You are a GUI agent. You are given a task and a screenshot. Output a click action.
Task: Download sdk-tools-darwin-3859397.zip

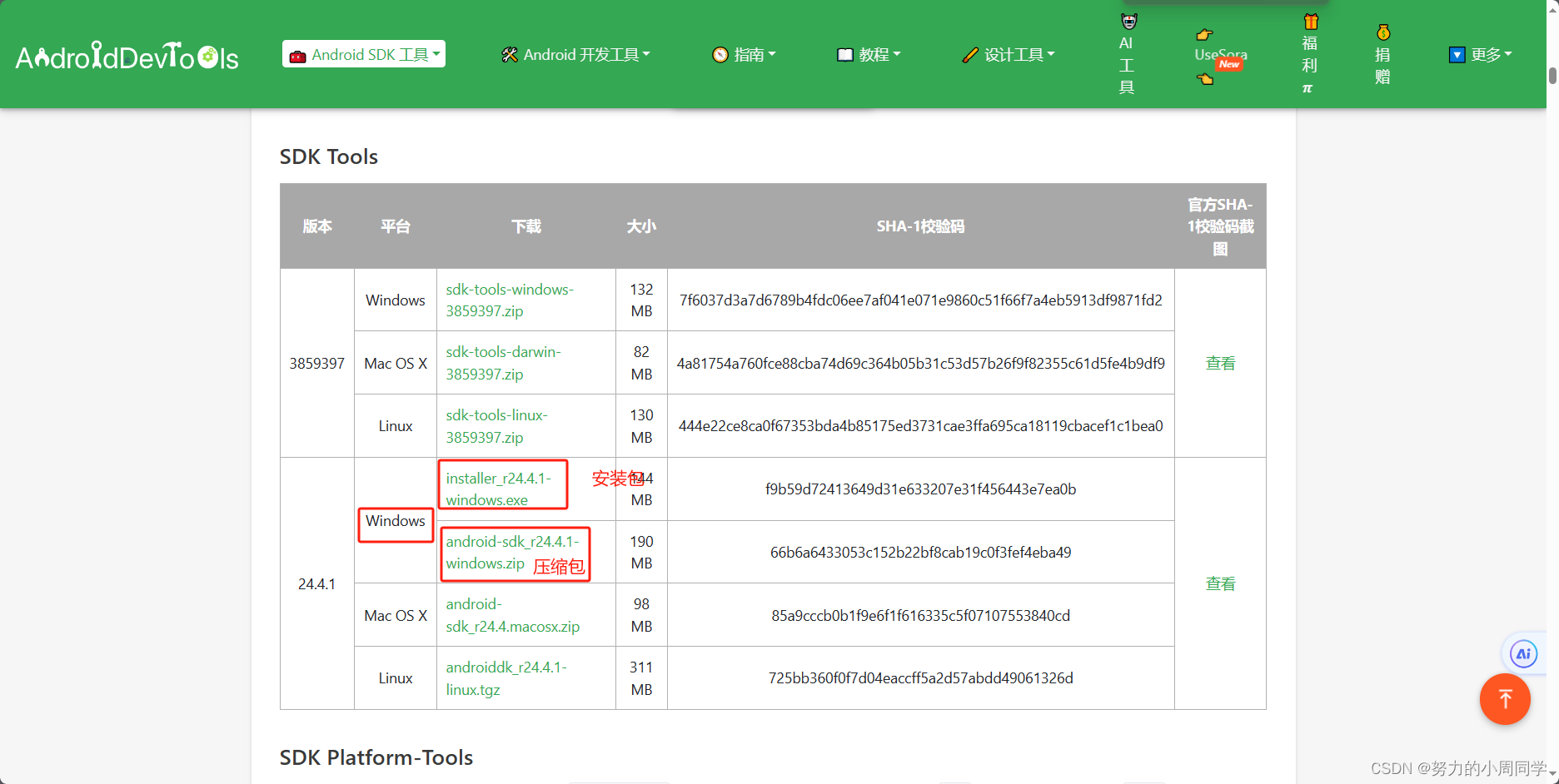click(x=503, y=363)
